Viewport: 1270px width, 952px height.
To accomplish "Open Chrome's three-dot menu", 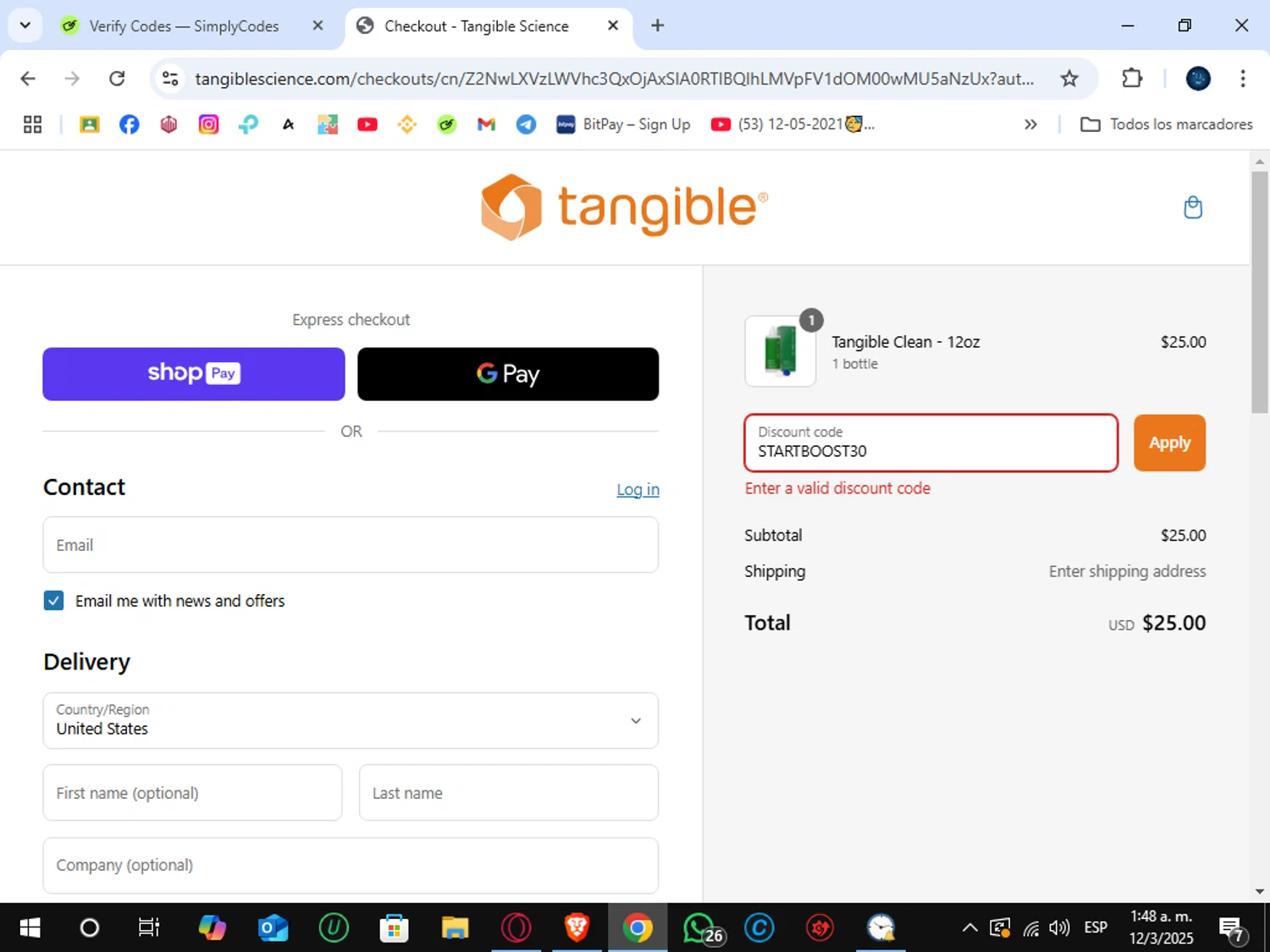I will 1243,79.
